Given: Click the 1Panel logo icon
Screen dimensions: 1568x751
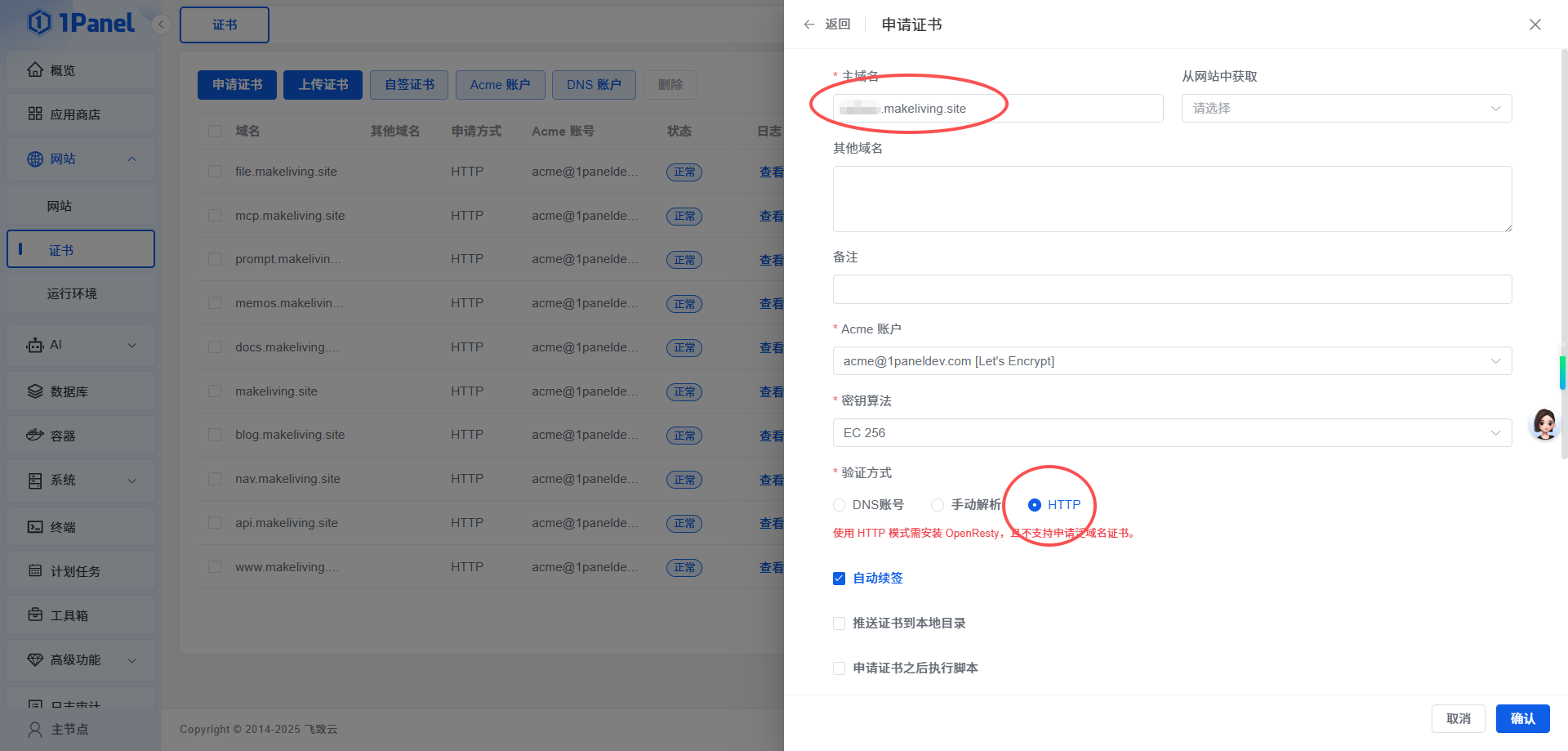Looking at the screenshot, I should pyautogui.click(x=39, y=23).
